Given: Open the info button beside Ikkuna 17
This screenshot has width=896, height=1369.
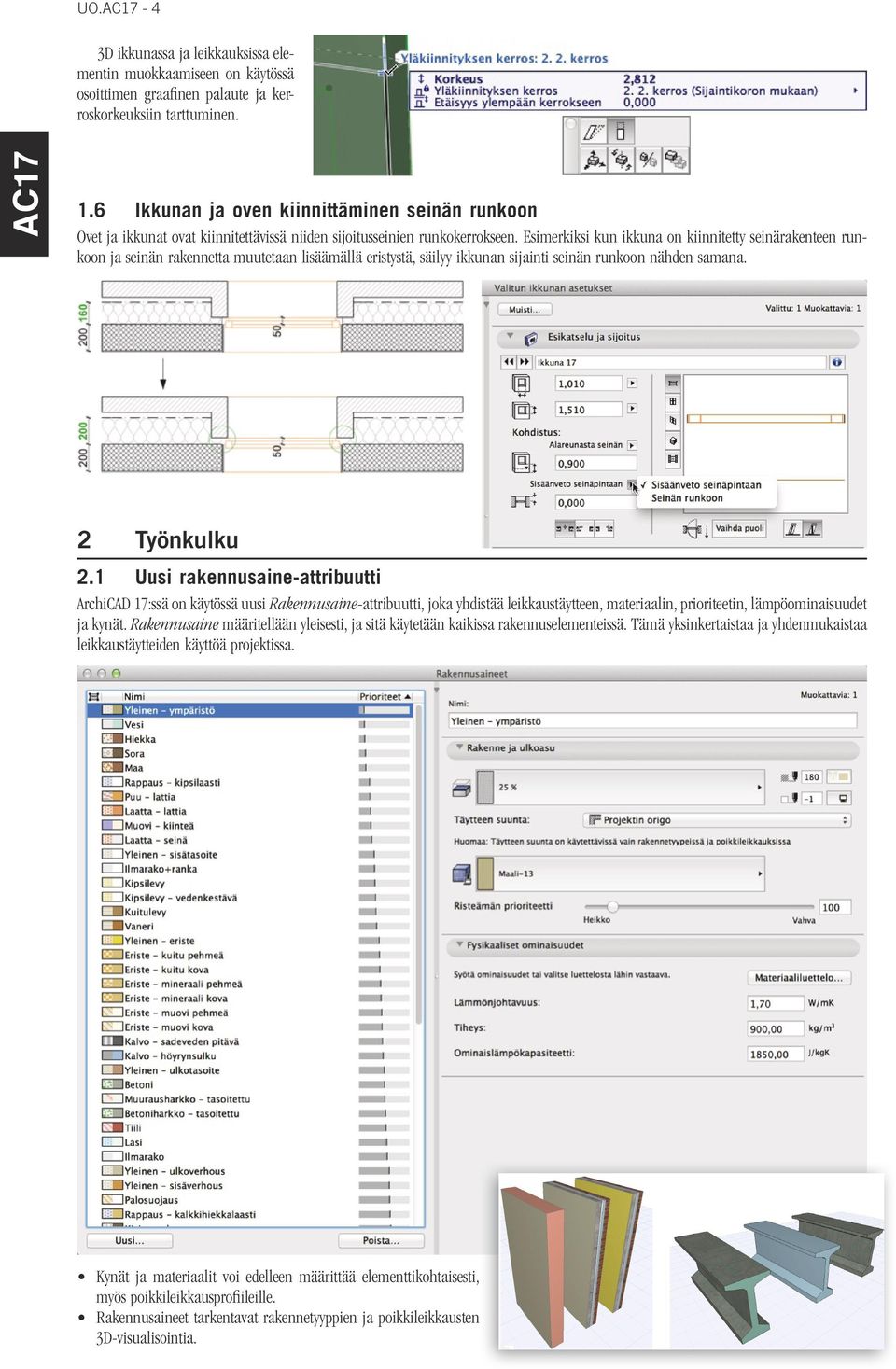Looking at the screenshot, I should [837, 362].
